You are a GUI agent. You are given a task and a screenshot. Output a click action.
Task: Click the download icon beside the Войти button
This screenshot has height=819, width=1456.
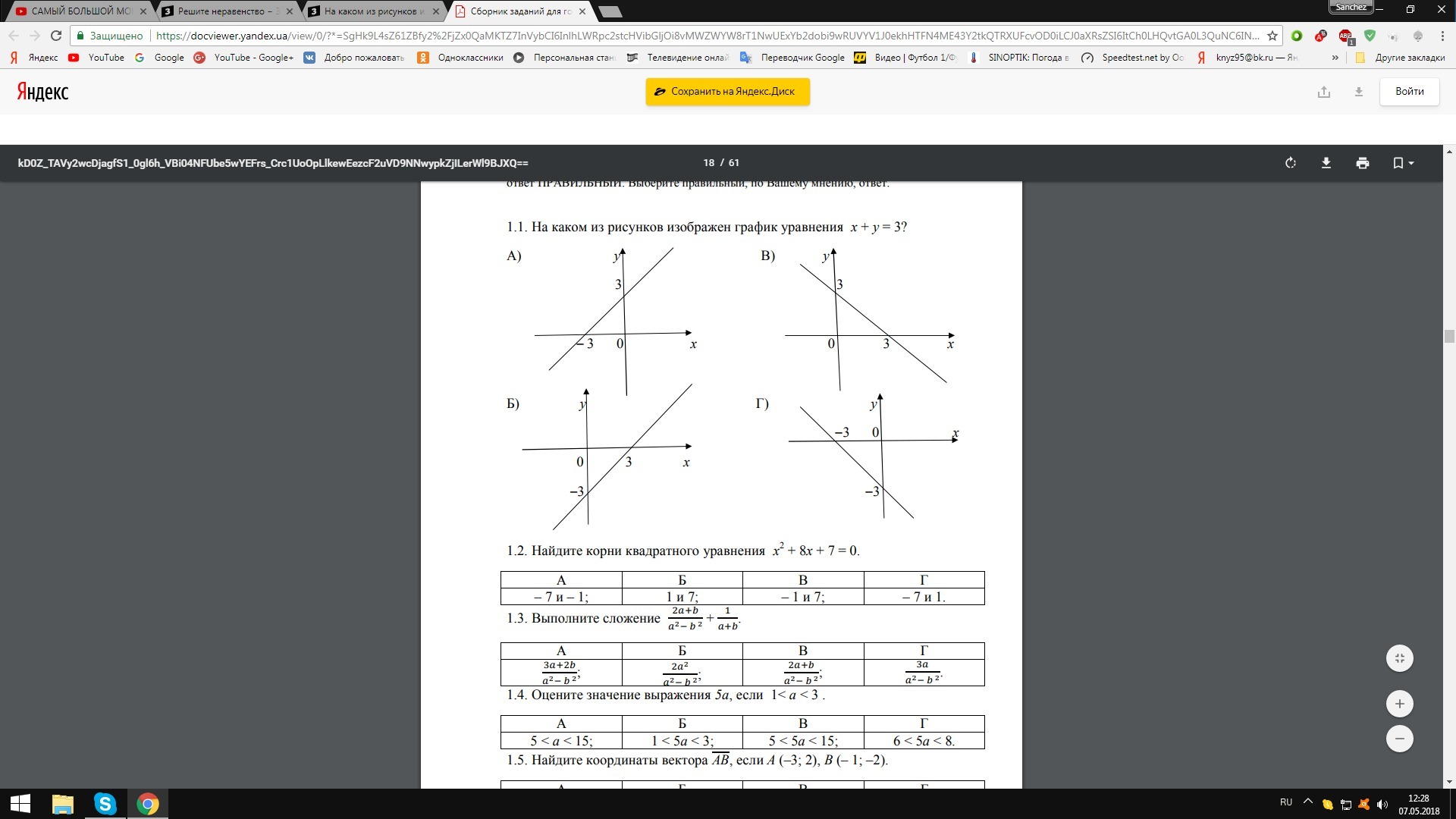1359,92
